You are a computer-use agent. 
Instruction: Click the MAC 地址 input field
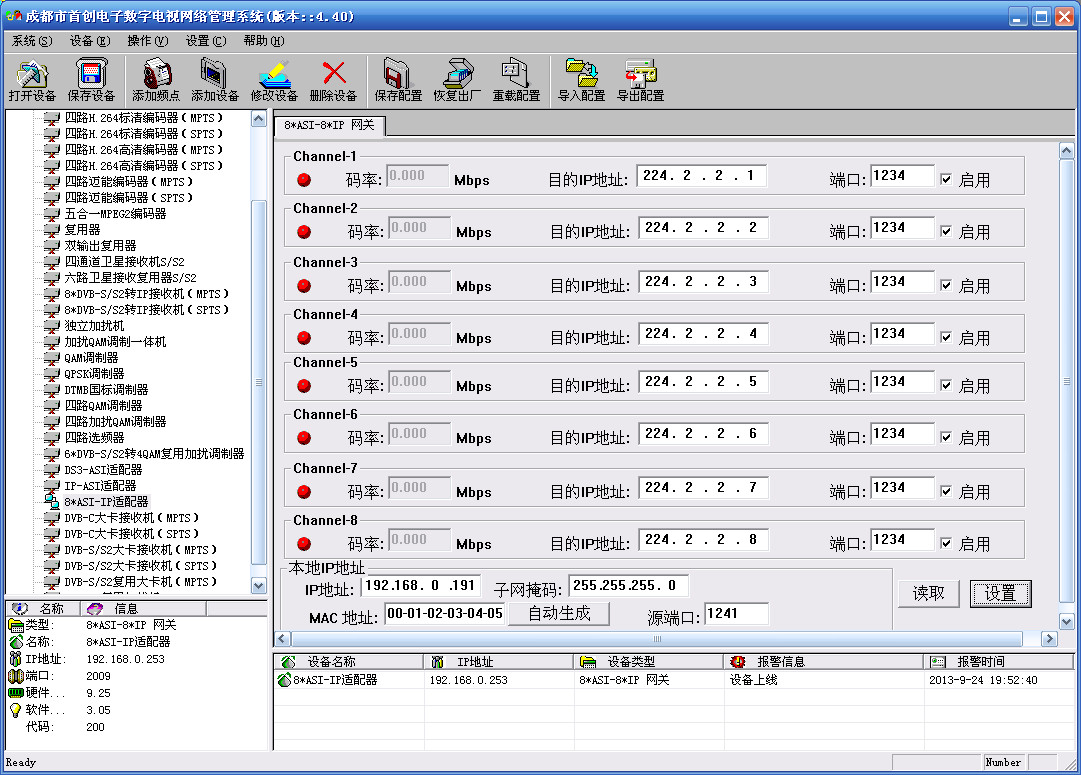tap(445, 614)
